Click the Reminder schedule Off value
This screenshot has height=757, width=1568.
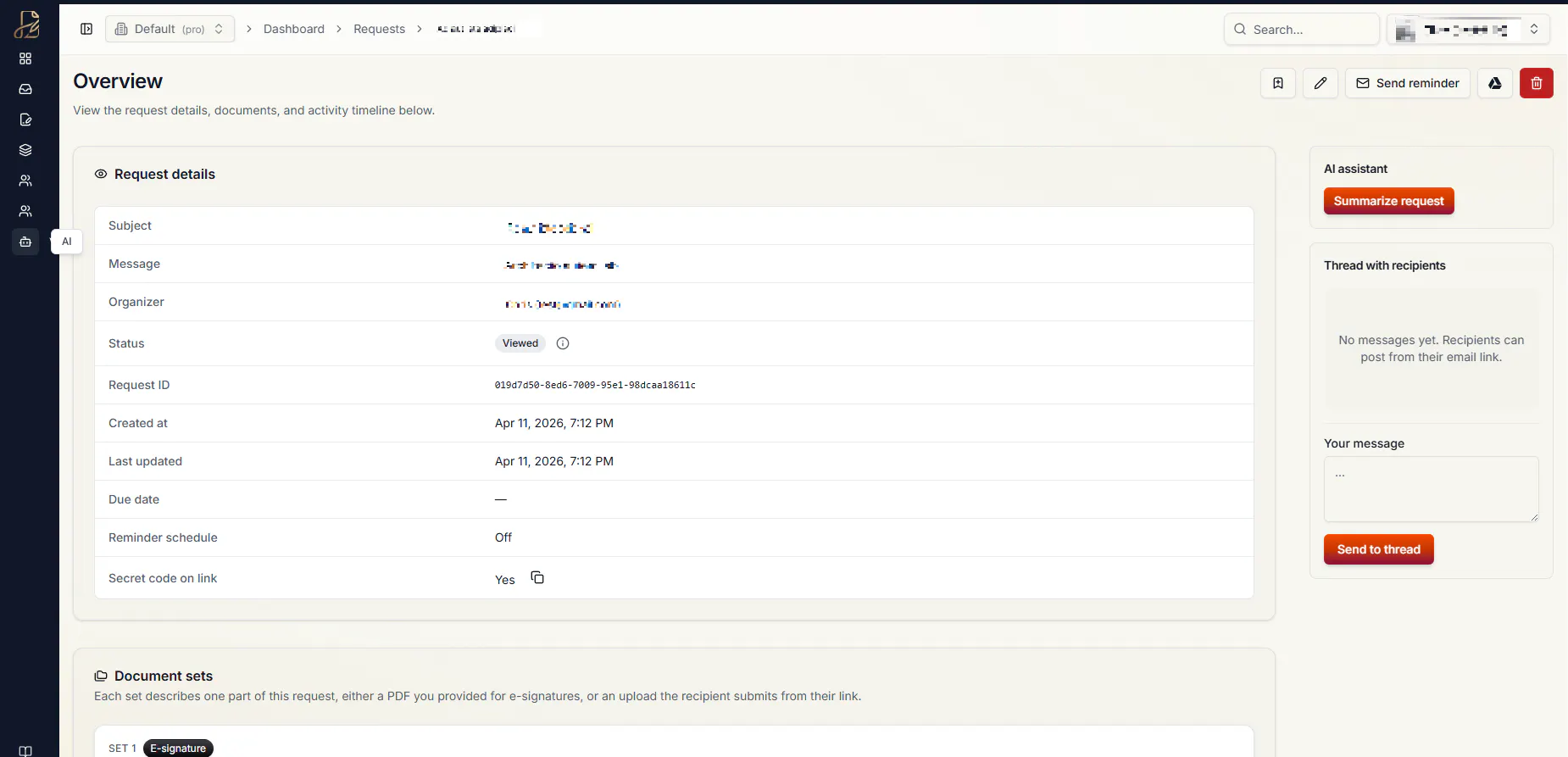(x=503, y=537)
